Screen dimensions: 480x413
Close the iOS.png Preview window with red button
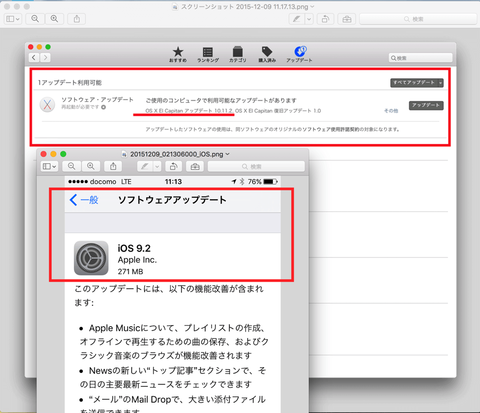43,154
